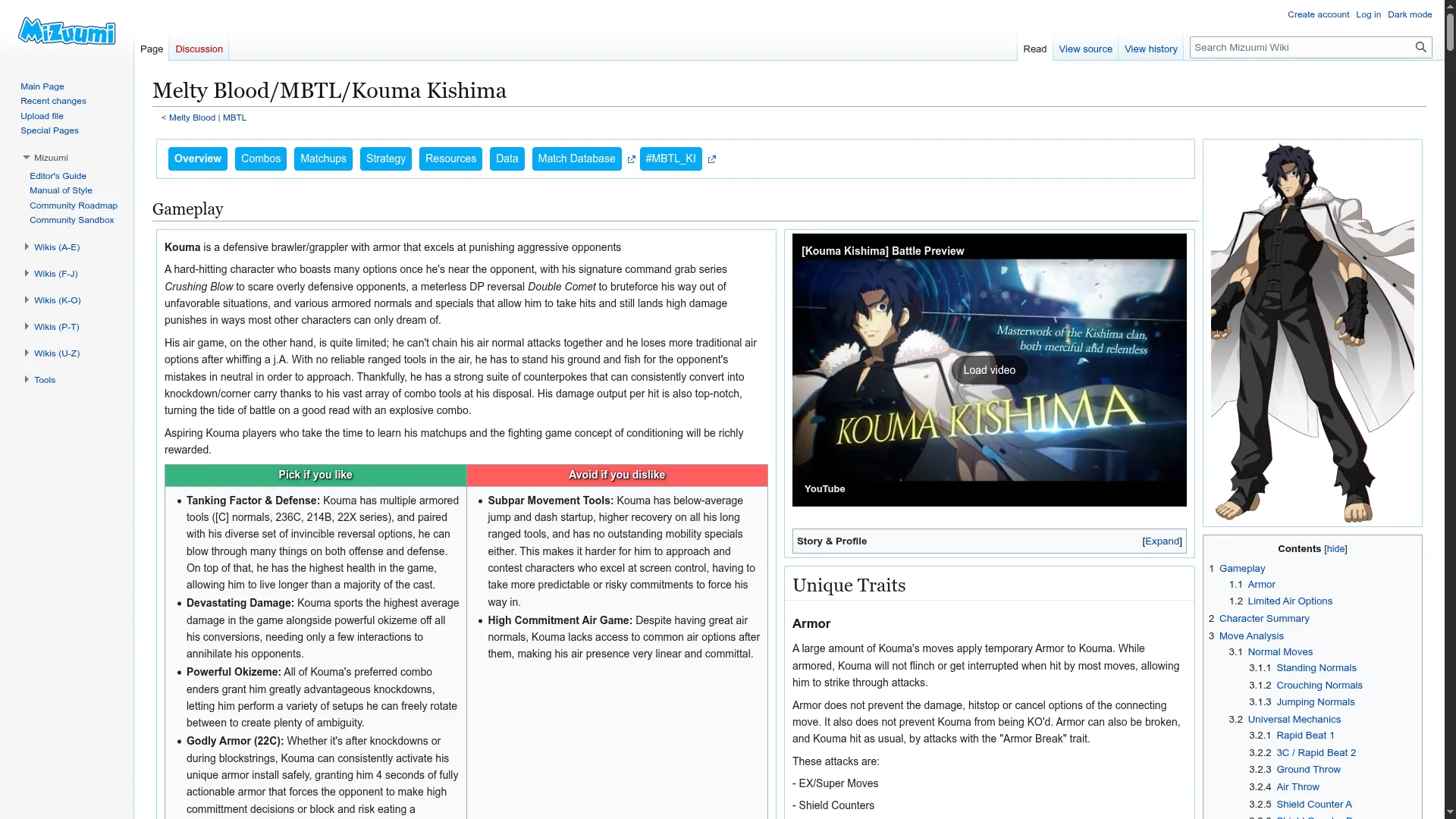The image size is (1456, 819).
Task: Expand the Story & Profile section
Action: click(1162, 541)
